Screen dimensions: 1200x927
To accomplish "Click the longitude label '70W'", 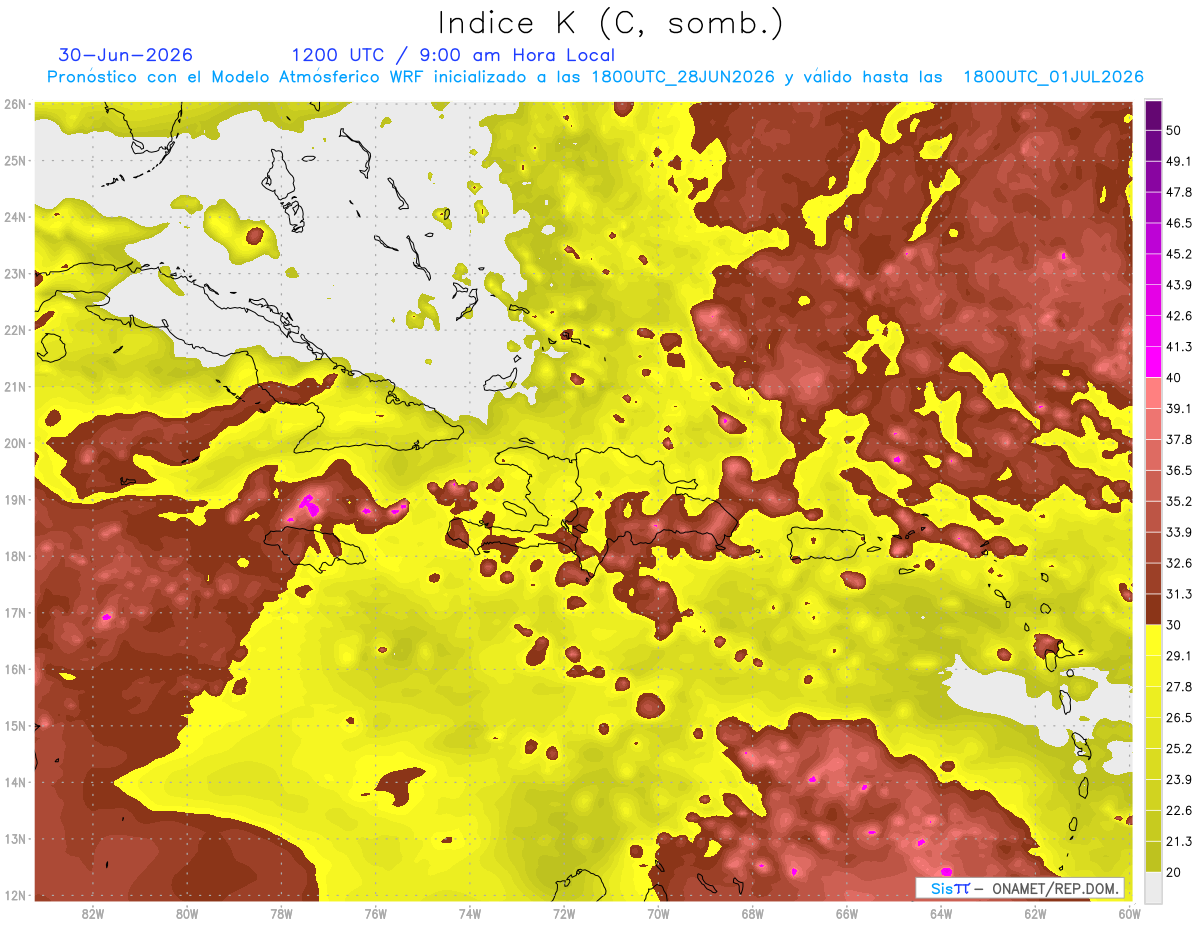I will coord(658,913).
